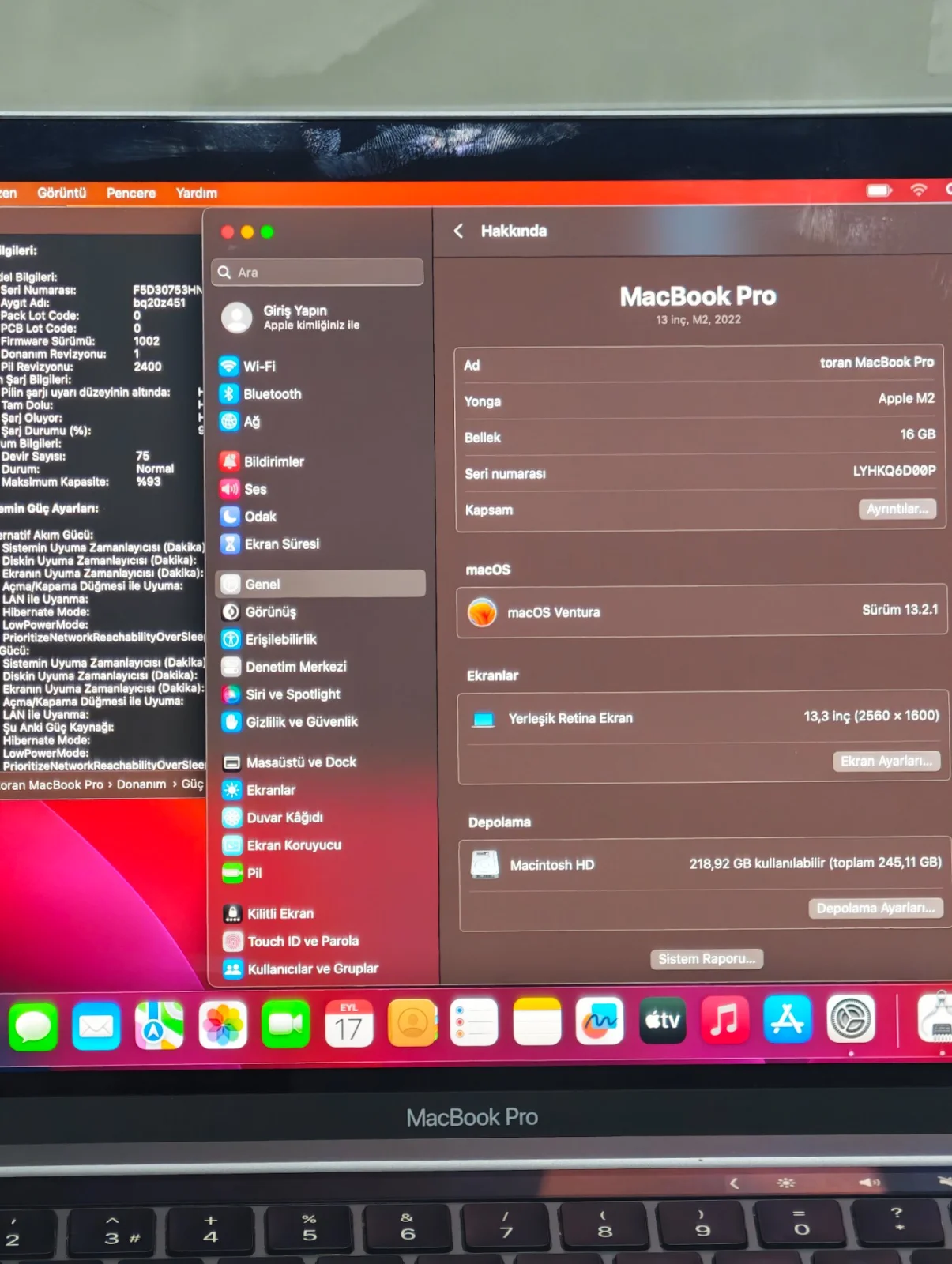Click the Macintosh HD storage row
Image resolution: width=952 pixels, height=1264 pixels.
pyautogui.click(x=706, y=864)
